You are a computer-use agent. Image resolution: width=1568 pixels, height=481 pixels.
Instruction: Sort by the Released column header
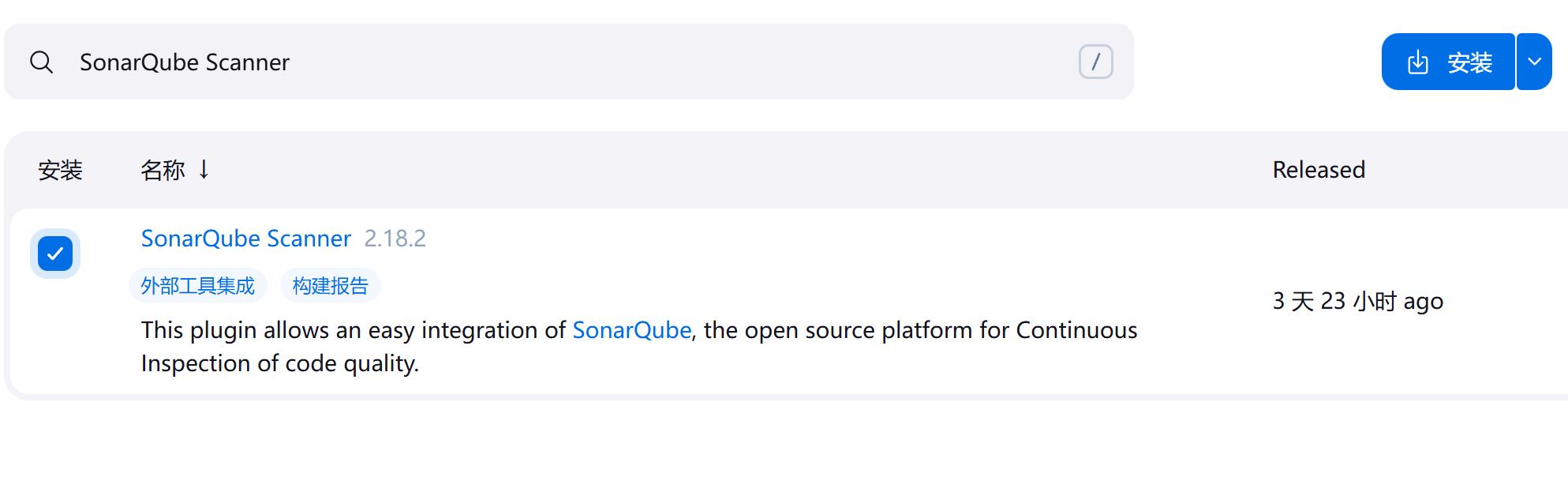[1318, 170]
